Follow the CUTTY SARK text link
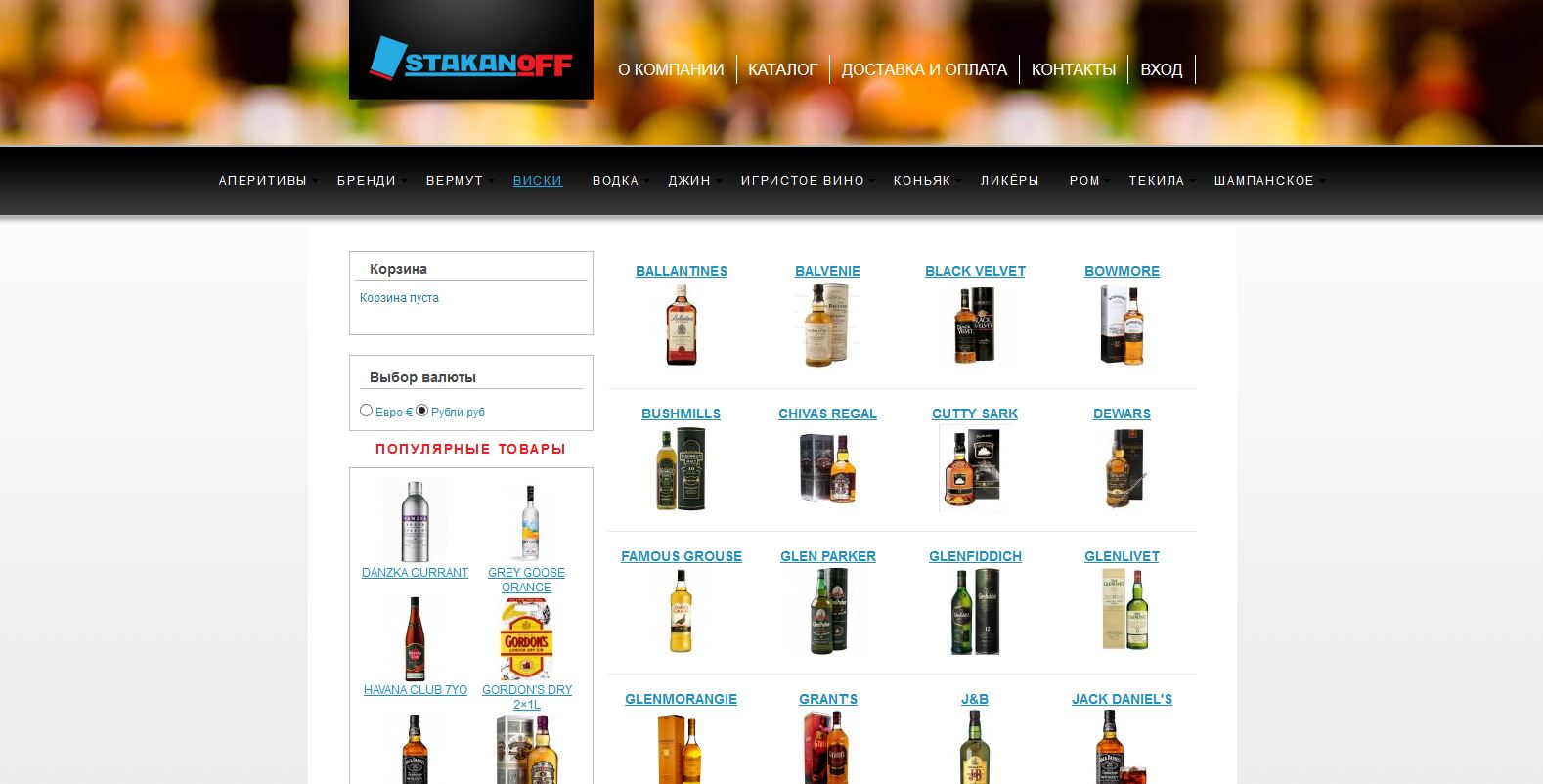This screenshot has width=1543, height=784. coord(975,414)
